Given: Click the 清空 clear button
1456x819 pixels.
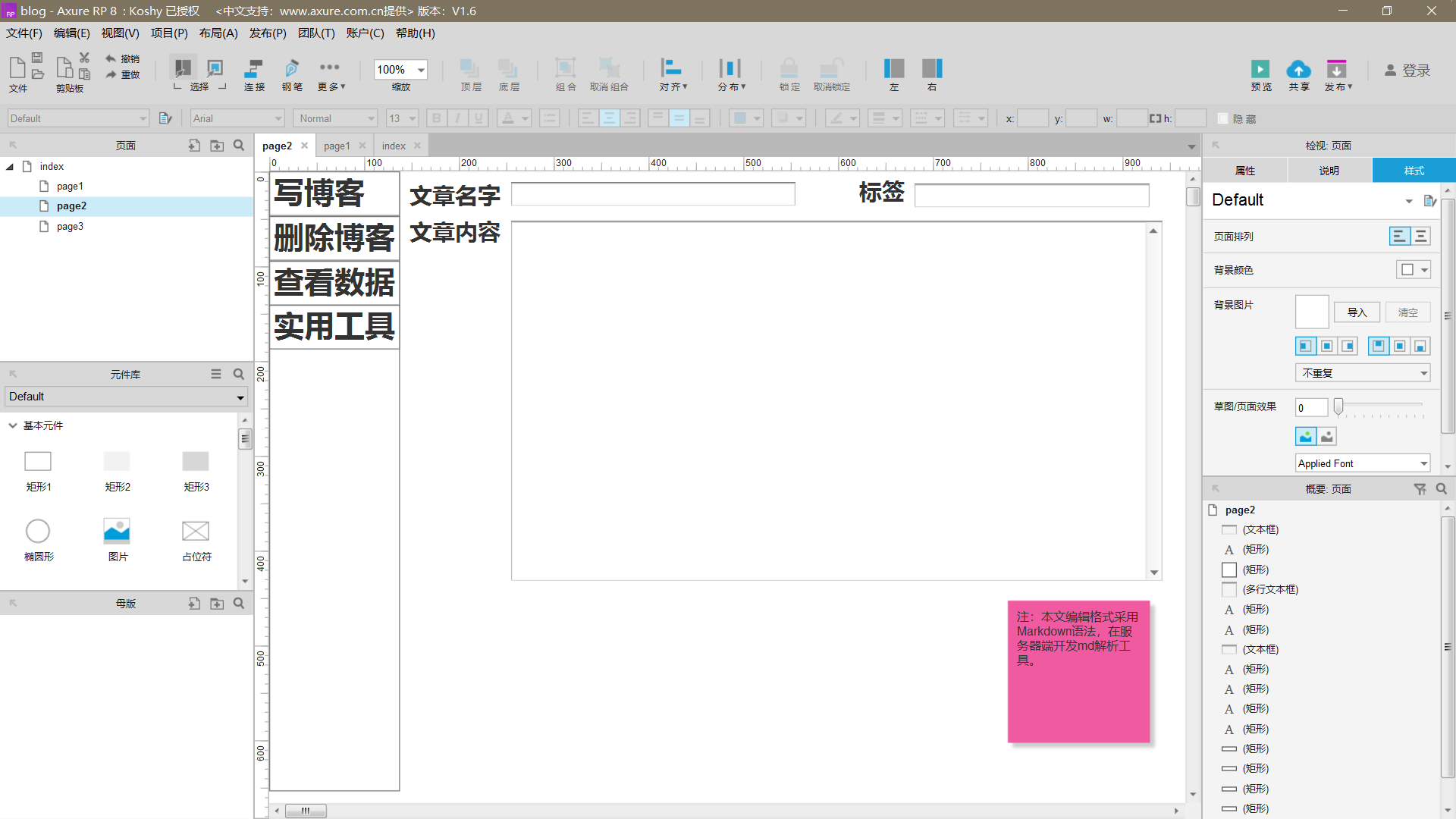Looking at the screenshot, I should click(x=1408, y=312).
